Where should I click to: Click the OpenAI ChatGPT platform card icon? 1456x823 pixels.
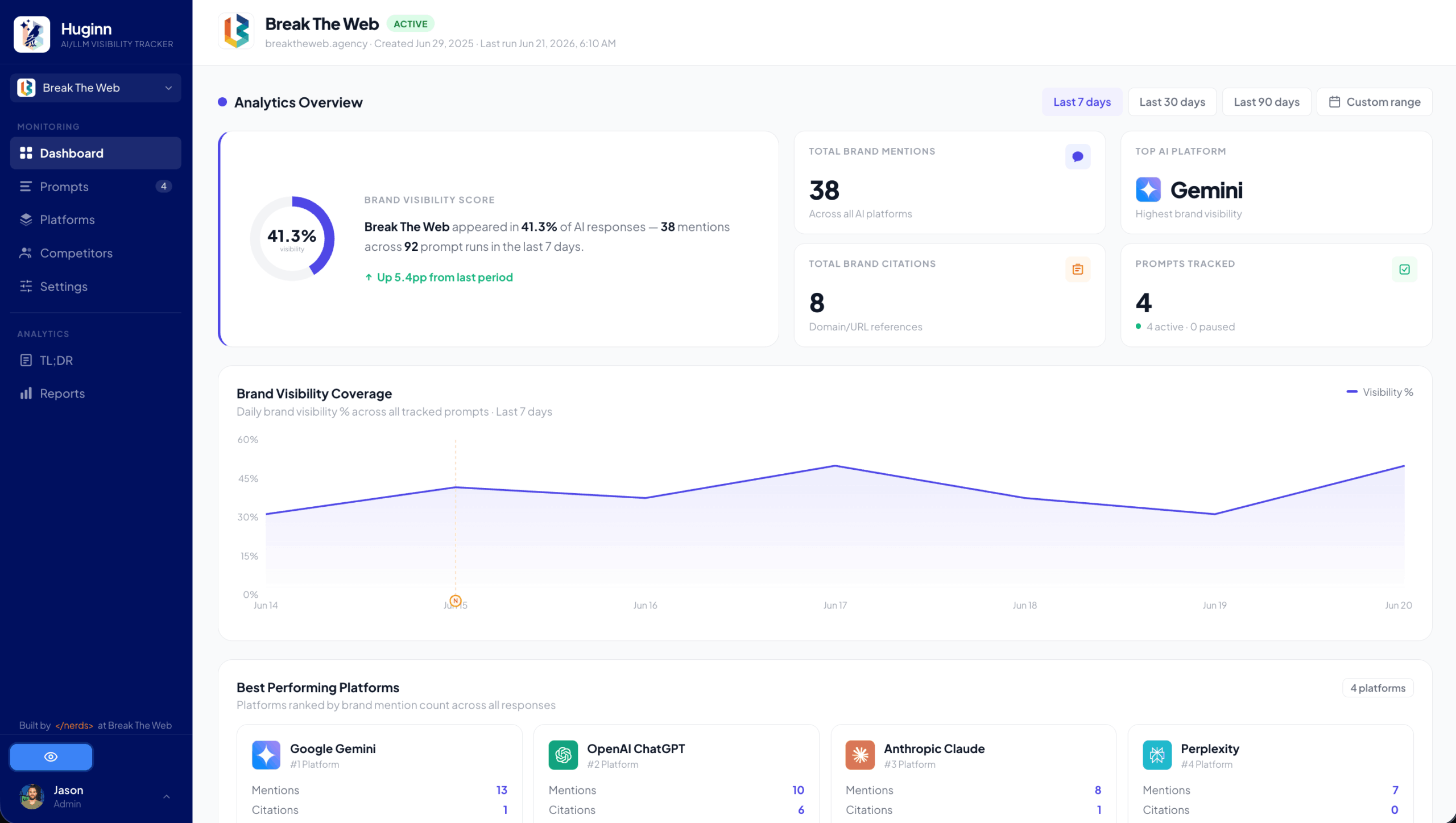click(563, 755)
